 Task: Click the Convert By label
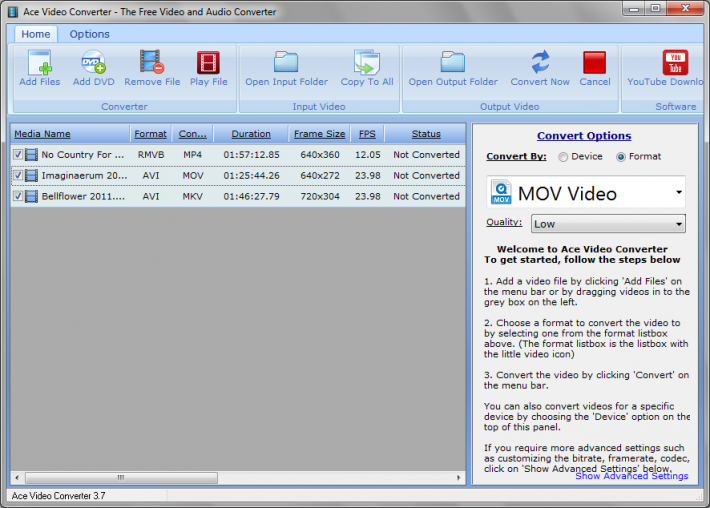[516, 157]
